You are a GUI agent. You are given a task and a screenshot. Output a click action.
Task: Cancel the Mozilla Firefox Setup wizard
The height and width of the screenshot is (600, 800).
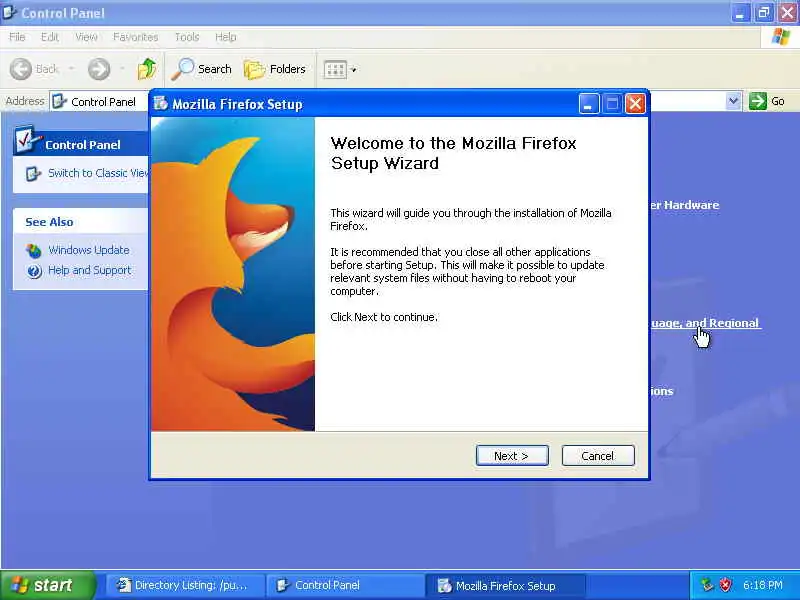pyautogui.click(x=598, y=456)
